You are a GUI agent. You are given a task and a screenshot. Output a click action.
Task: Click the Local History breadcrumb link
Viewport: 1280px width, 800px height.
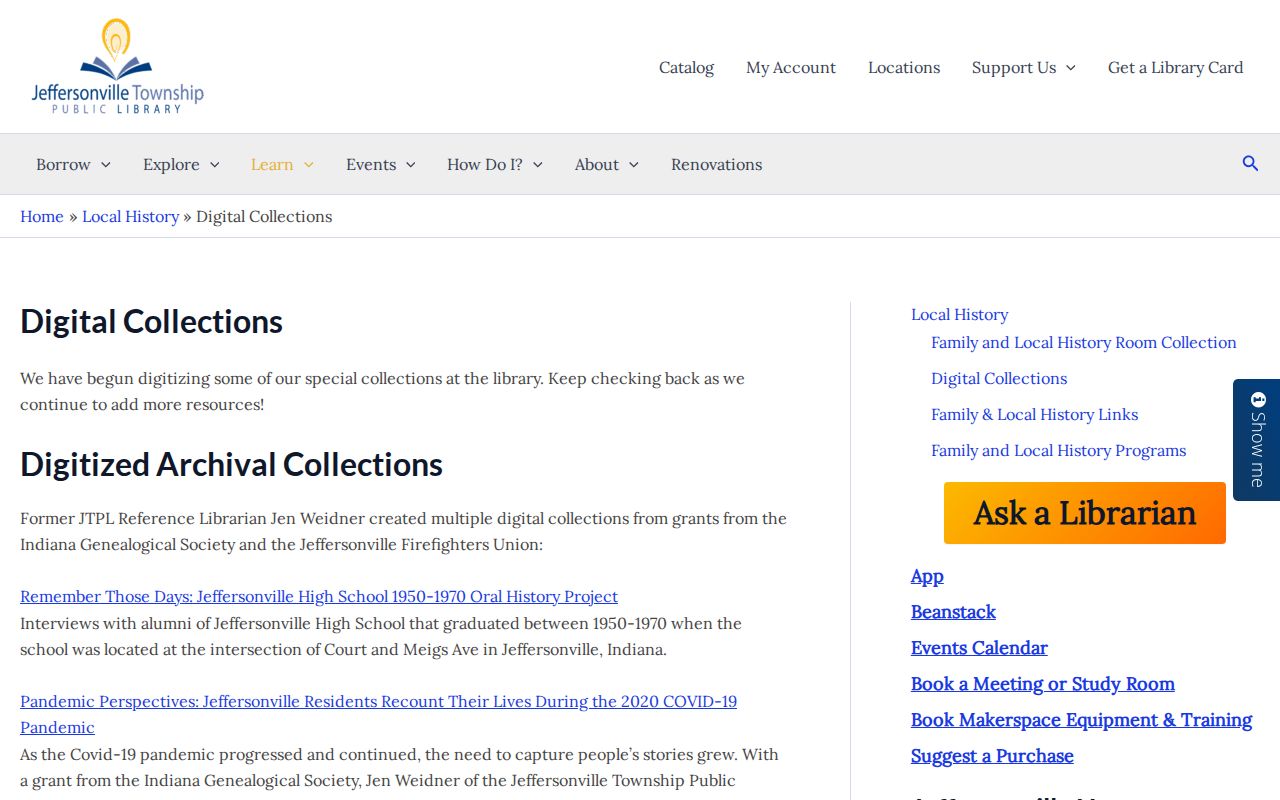(131, 217)
